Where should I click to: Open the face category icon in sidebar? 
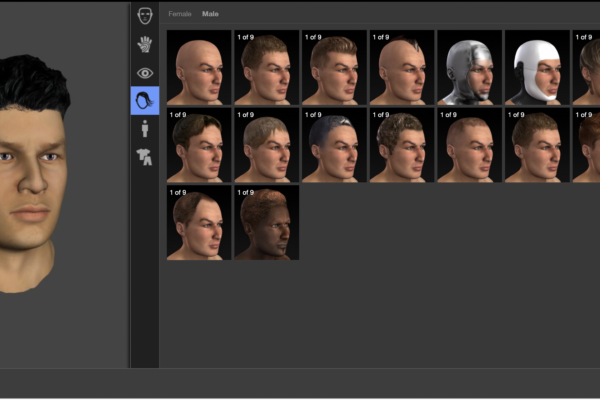(x=145, y=16)
